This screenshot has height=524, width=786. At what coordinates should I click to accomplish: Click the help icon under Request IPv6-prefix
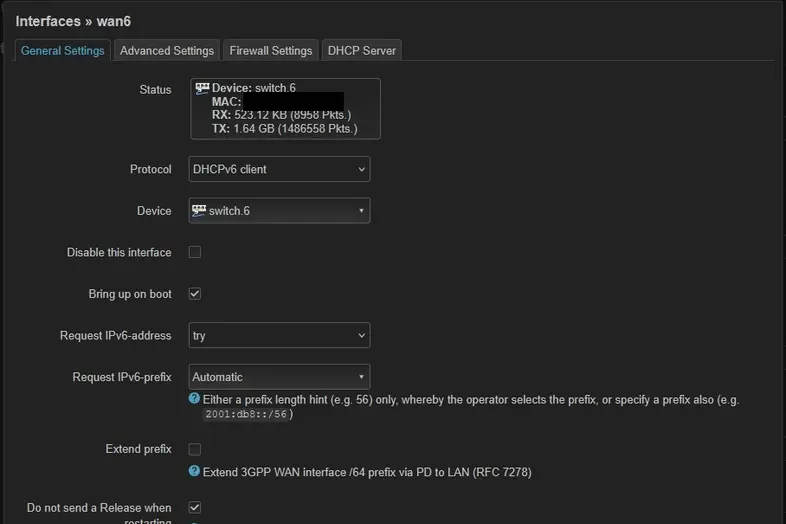point(194,399)
